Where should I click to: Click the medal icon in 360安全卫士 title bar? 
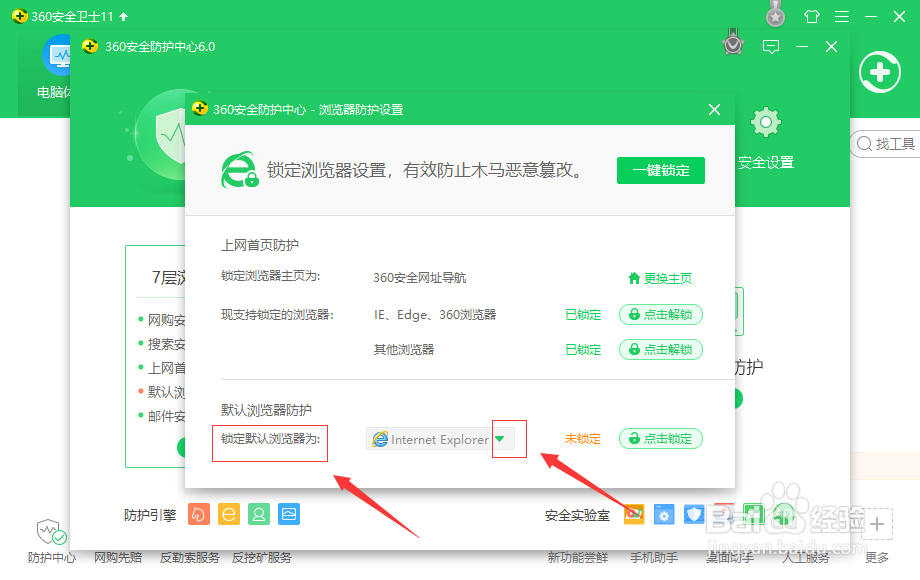[x=776, y=14]
